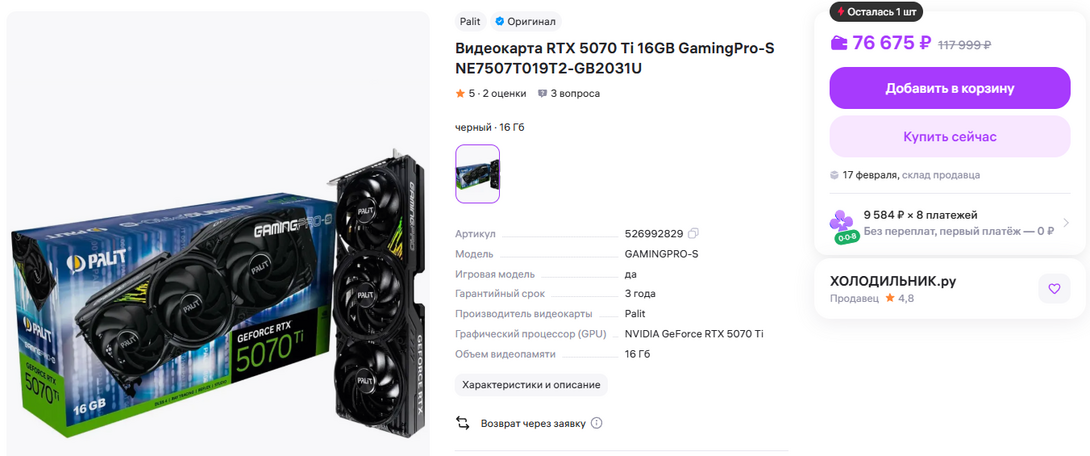Click the purple wallet price icon
1090x456 pixels.
(839, 43)
